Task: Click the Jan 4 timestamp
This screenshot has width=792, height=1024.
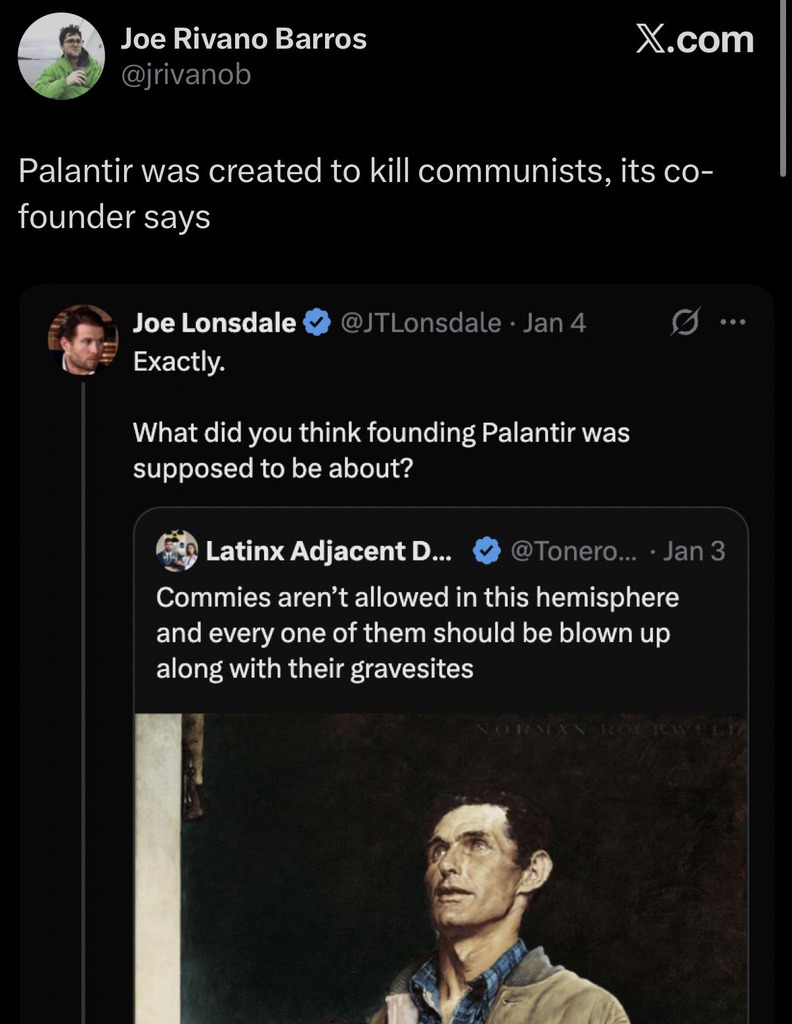Action: pyautogui.click(x=555, y=323)
